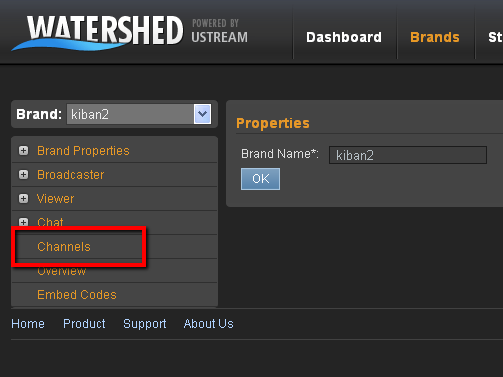Open Embed Codes in the sidebar
Screen dimensions: 503x377
coord(77,295)
